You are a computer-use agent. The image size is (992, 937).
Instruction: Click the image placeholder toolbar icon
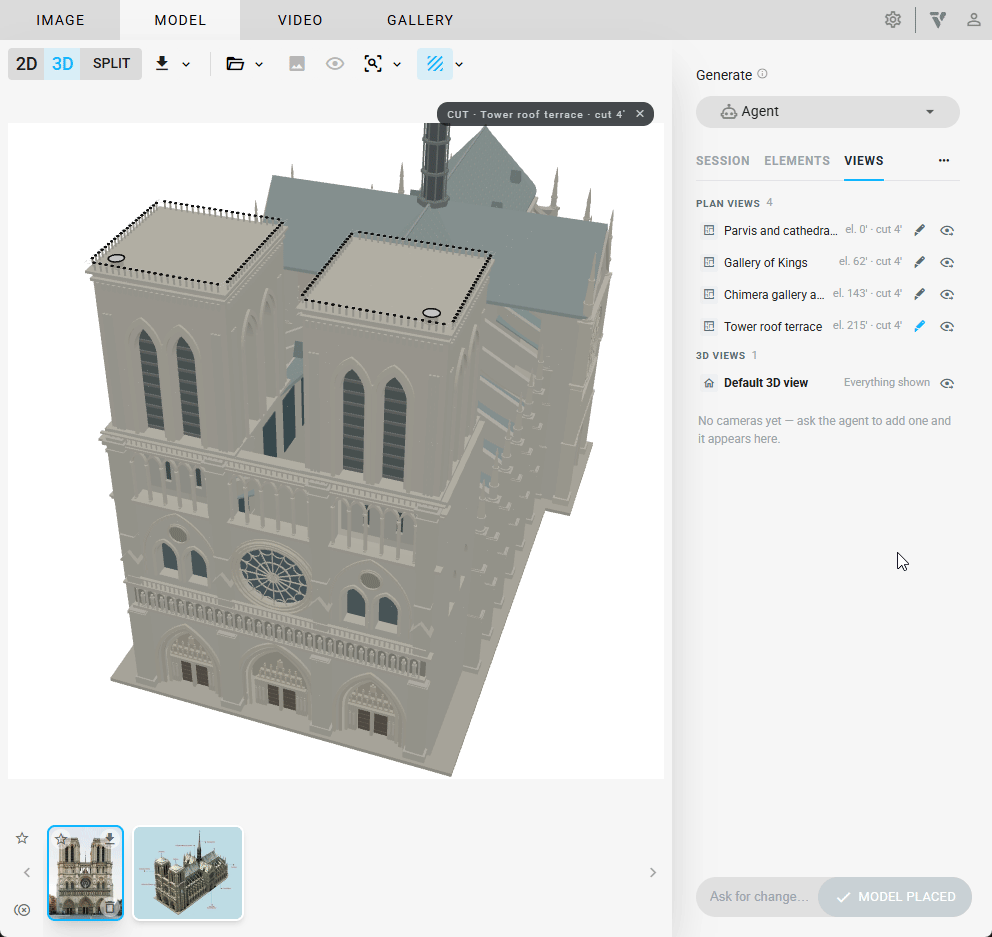click(x=297, y=63)
